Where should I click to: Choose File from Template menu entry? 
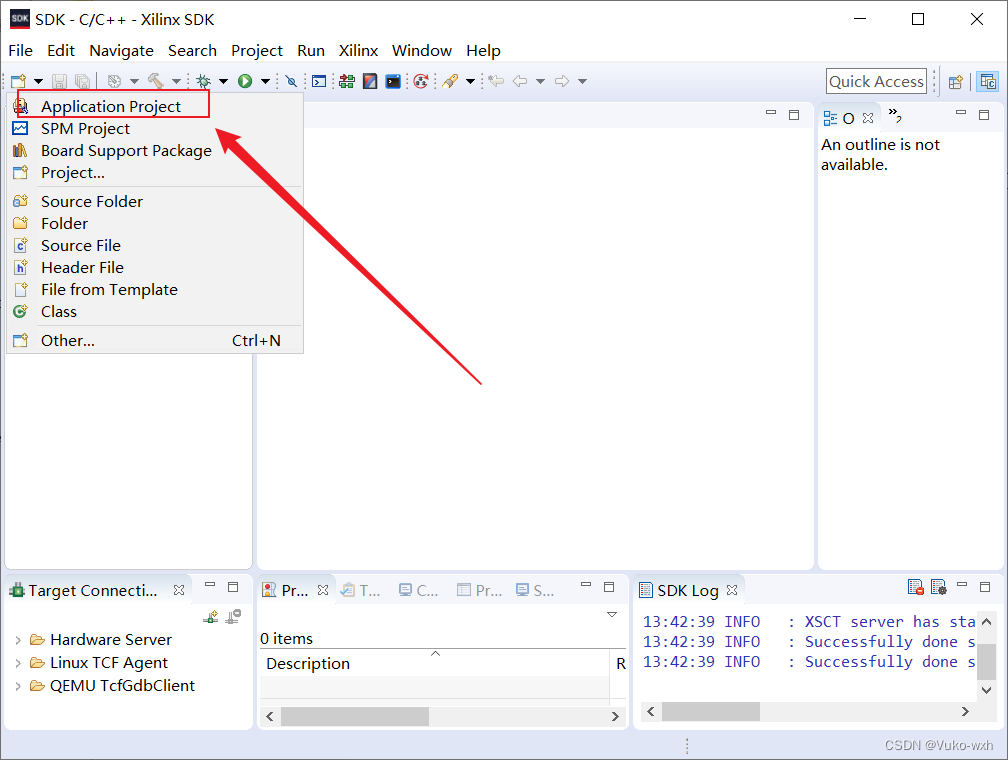[x=154, y=289]
